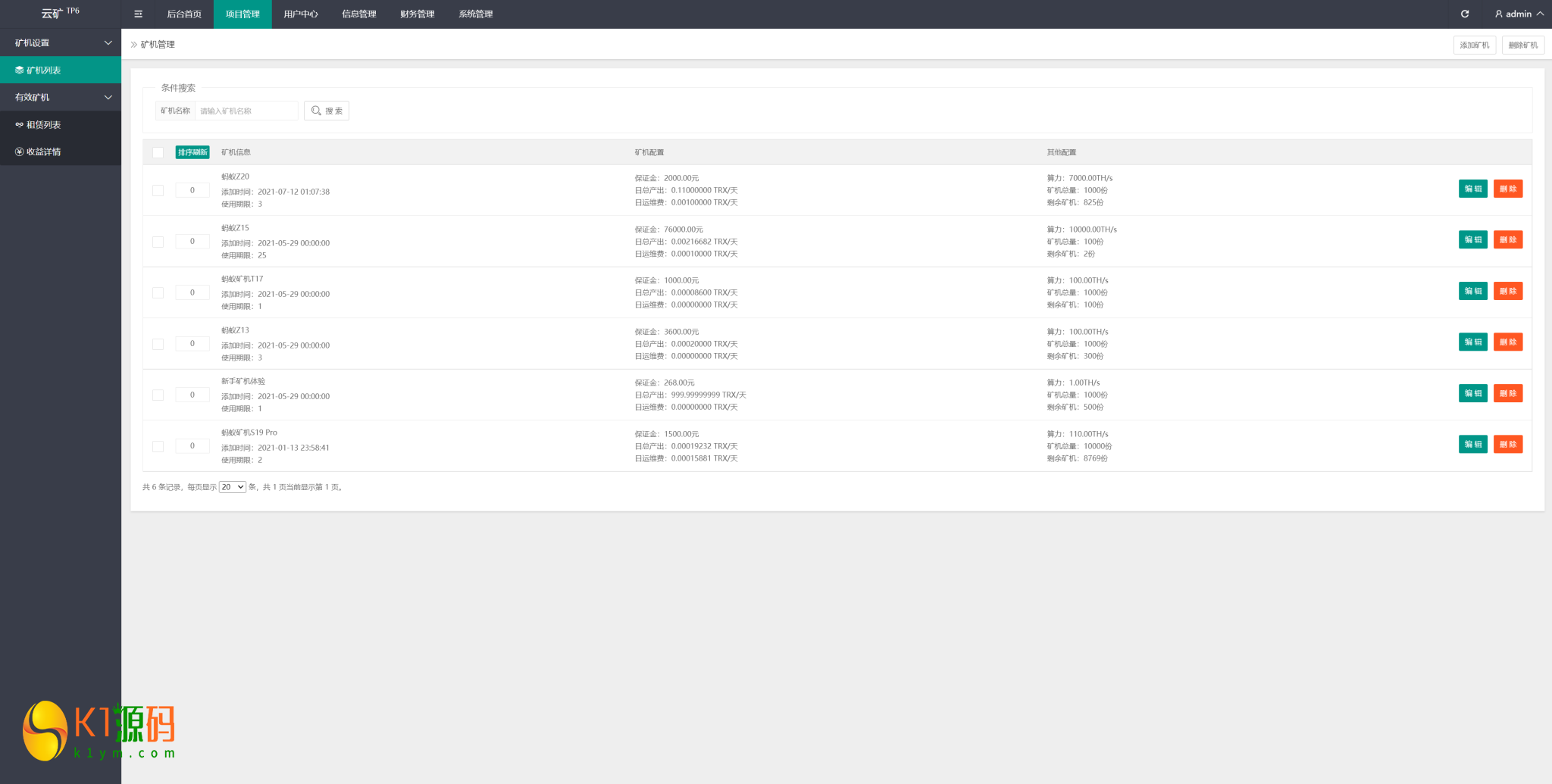Click the sort order field for 蚂蚁矿机T17
Screen dimensions: 1552x784
pos(192,292)
